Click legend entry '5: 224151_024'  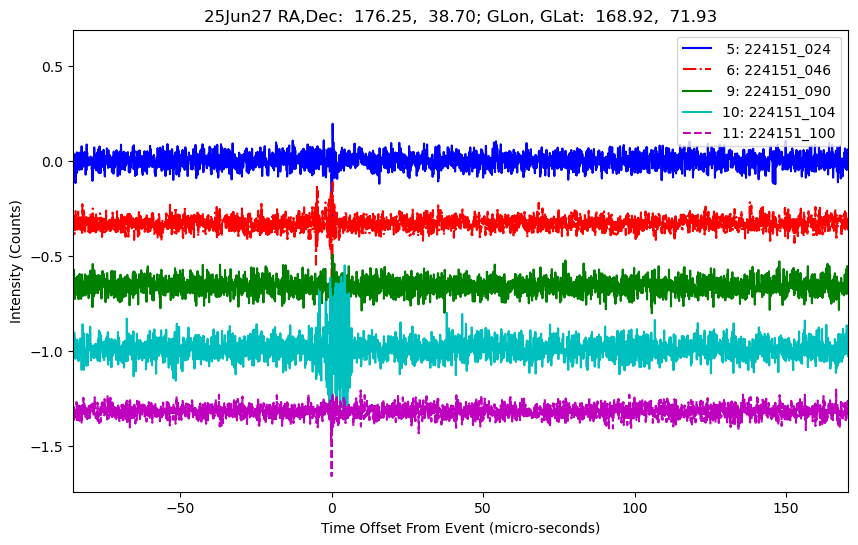pos(778,49)
